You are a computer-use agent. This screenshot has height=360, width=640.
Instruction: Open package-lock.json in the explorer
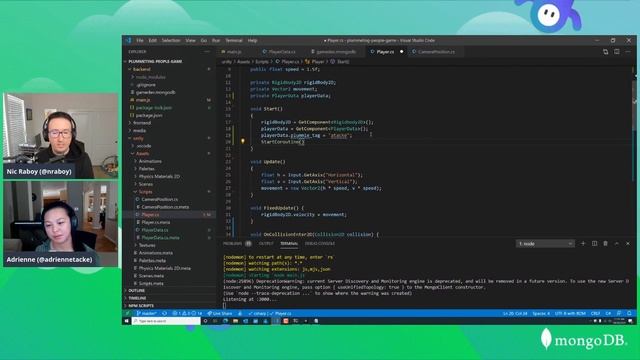click(153, 108)
